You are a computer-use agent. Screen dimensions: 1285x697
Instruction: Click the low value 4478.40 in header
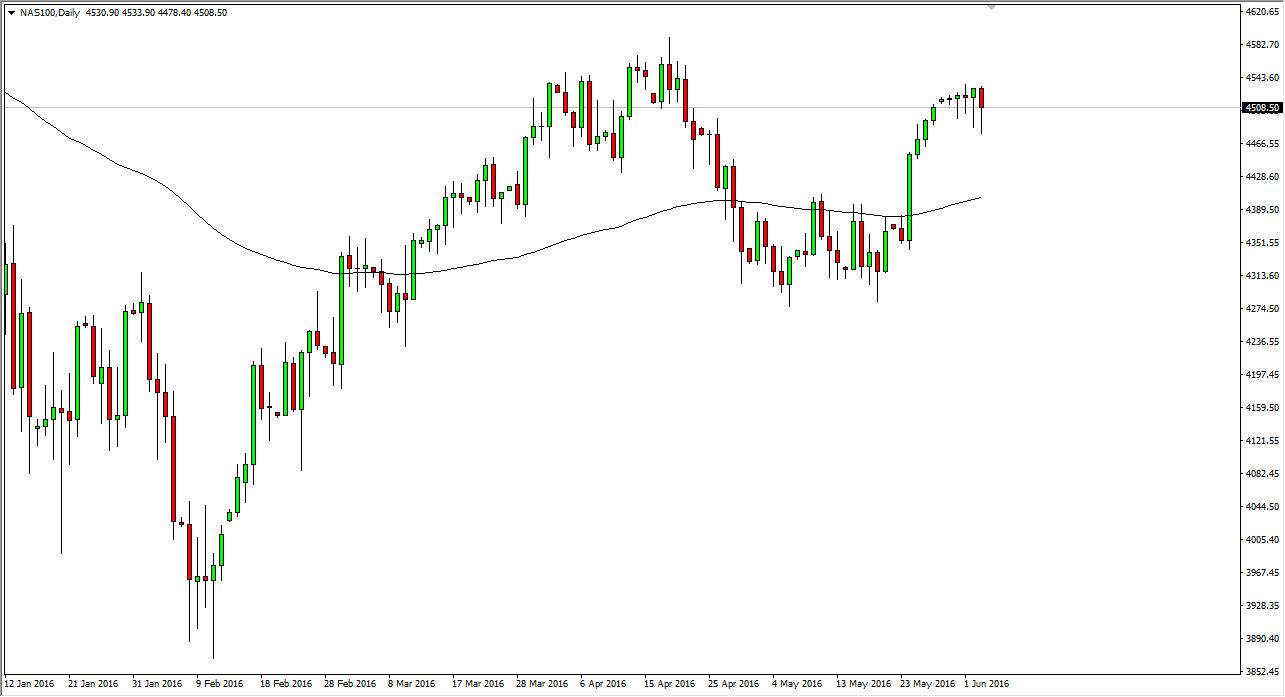coord(174,13)
